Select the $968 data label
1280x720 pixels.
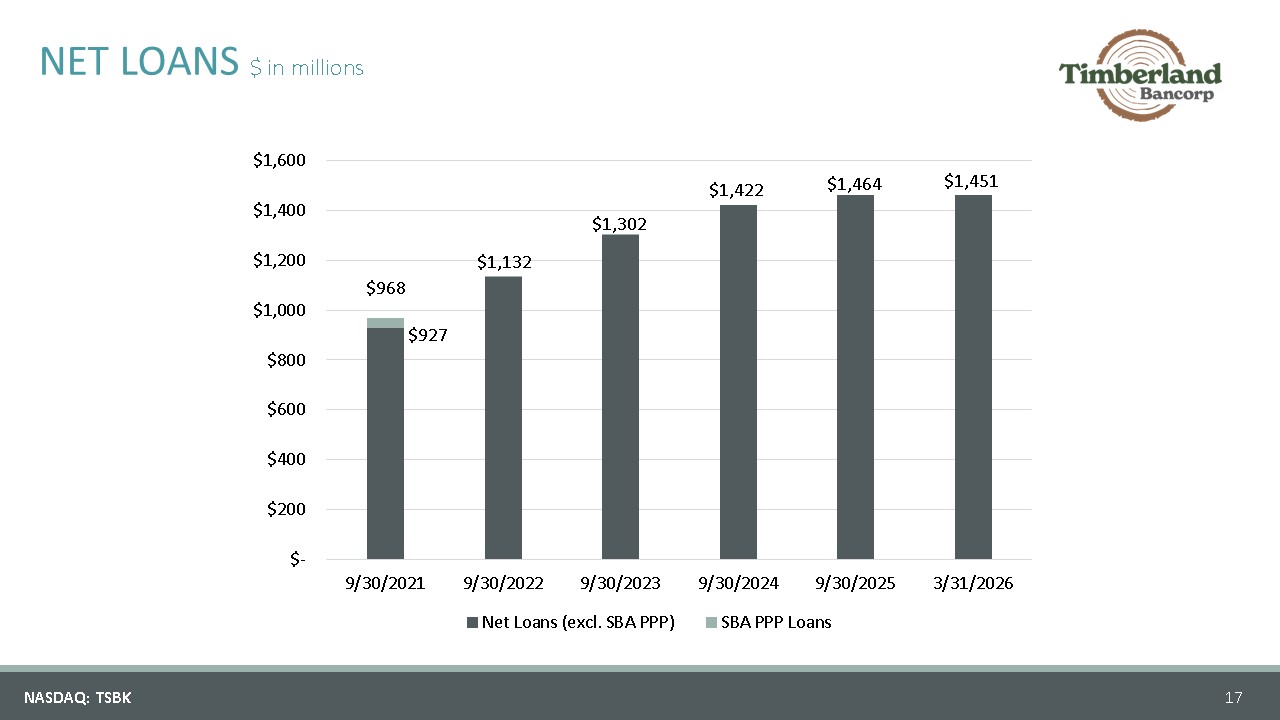click(x=385, y=288)
